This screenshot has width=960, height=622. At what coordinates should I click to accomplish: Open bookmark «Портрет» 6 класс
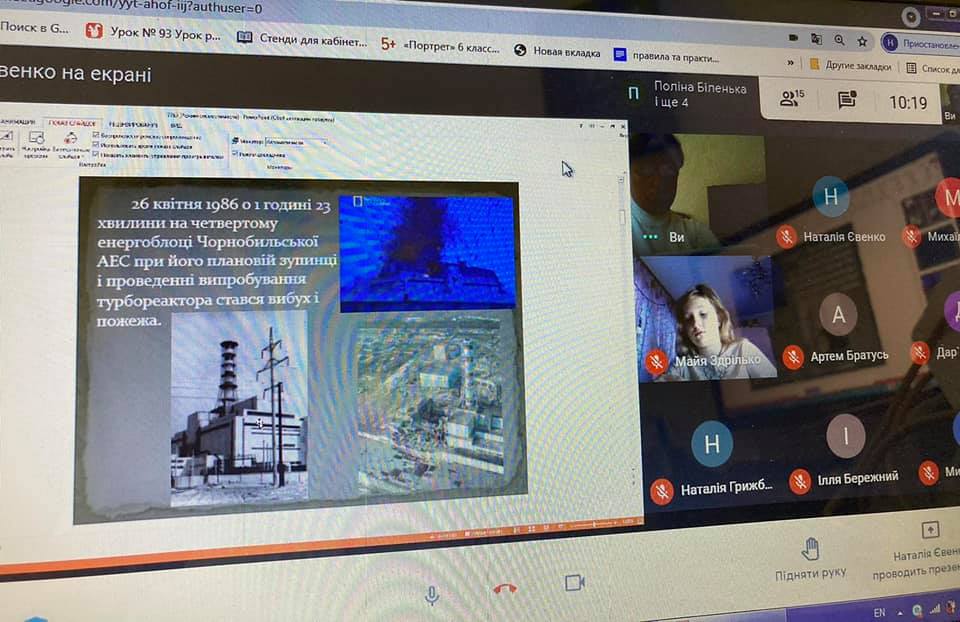(x=440, y=45)
